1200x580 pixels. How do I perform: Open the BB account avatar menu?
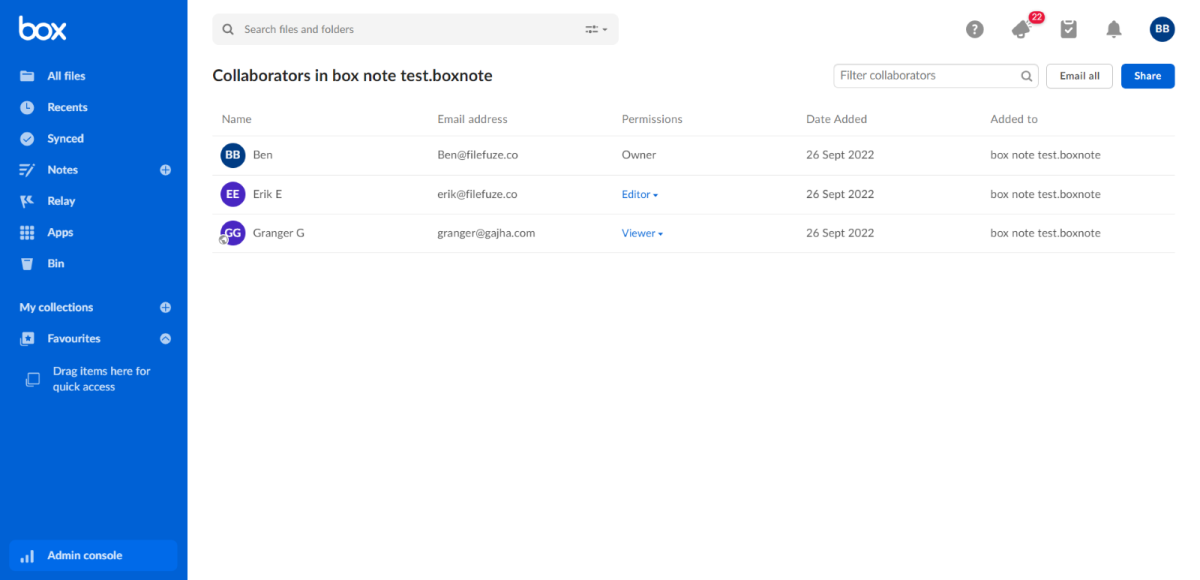1161,29
